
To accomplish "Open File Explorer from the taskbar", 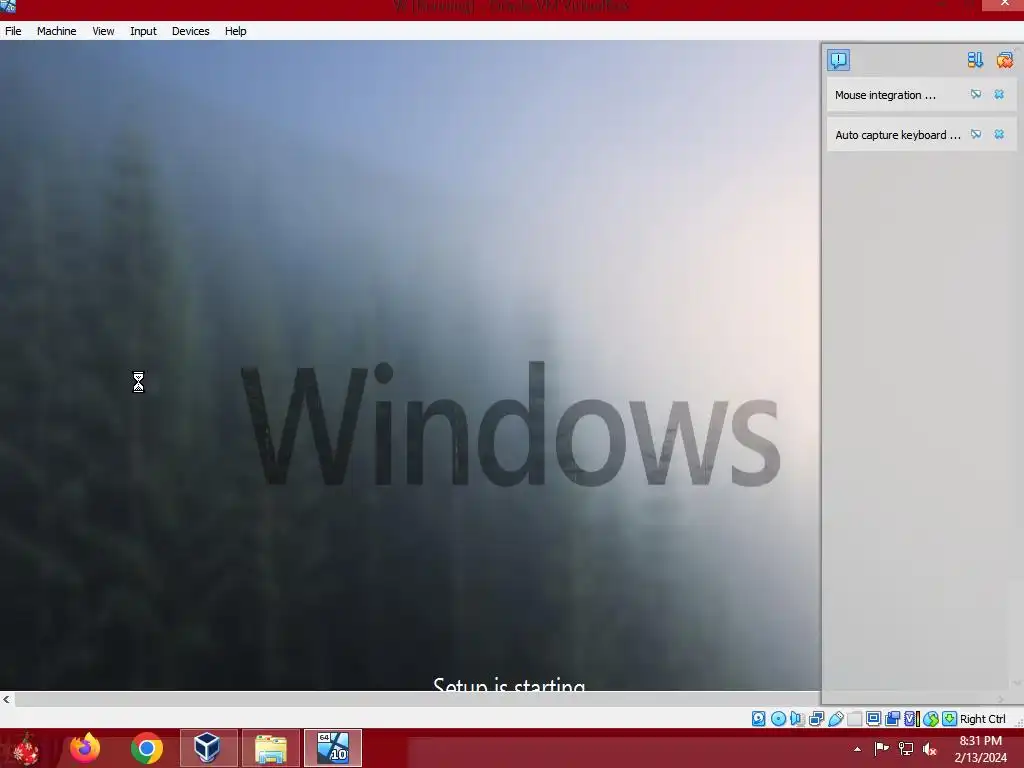I will [x=270, y=748].
